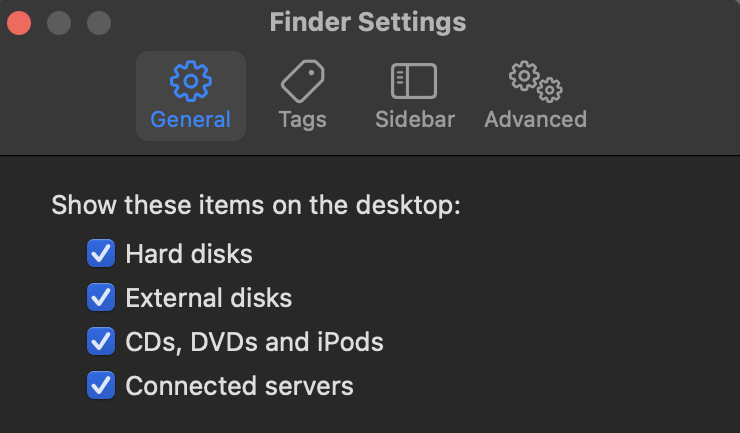Click the Hard disks label text

189,254
